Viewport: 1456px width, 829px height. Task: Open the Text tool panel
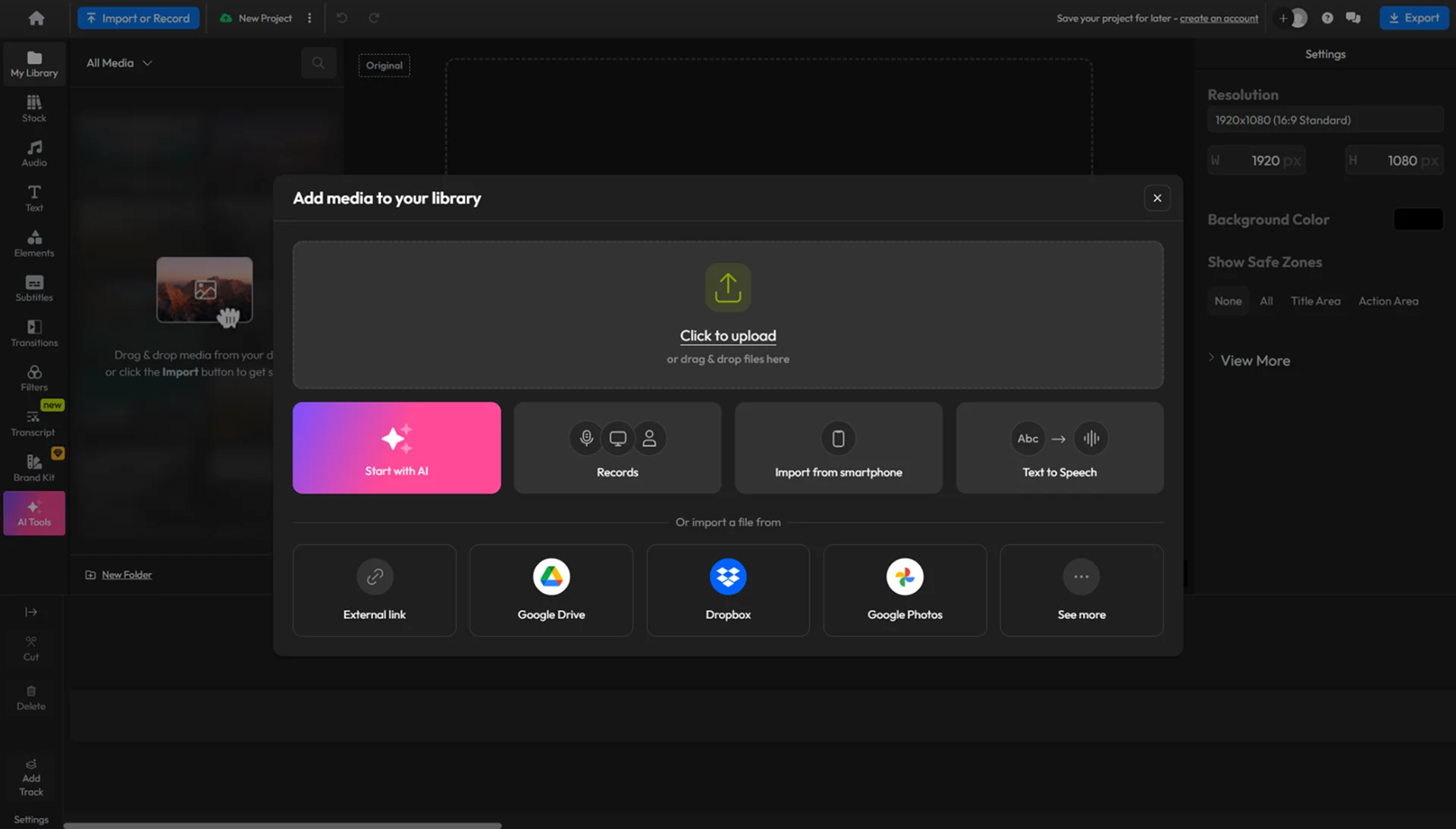(33, 198)
